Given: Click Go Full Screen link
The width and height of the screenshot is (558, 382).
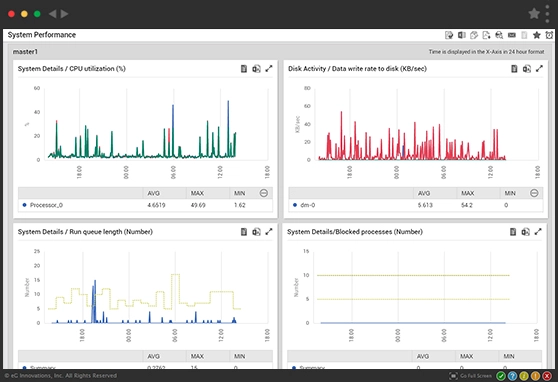Looking at the screenshot, I should 476,376.
